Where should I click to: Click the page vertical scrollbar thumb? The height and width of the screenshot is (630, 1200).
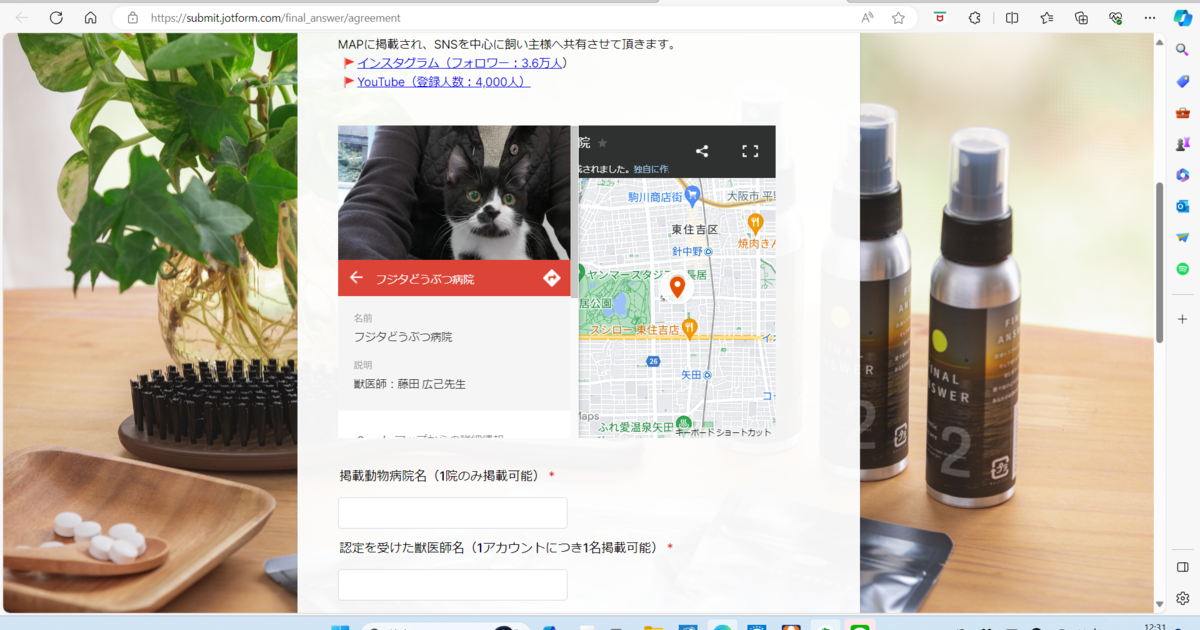tap(1159, 262)
